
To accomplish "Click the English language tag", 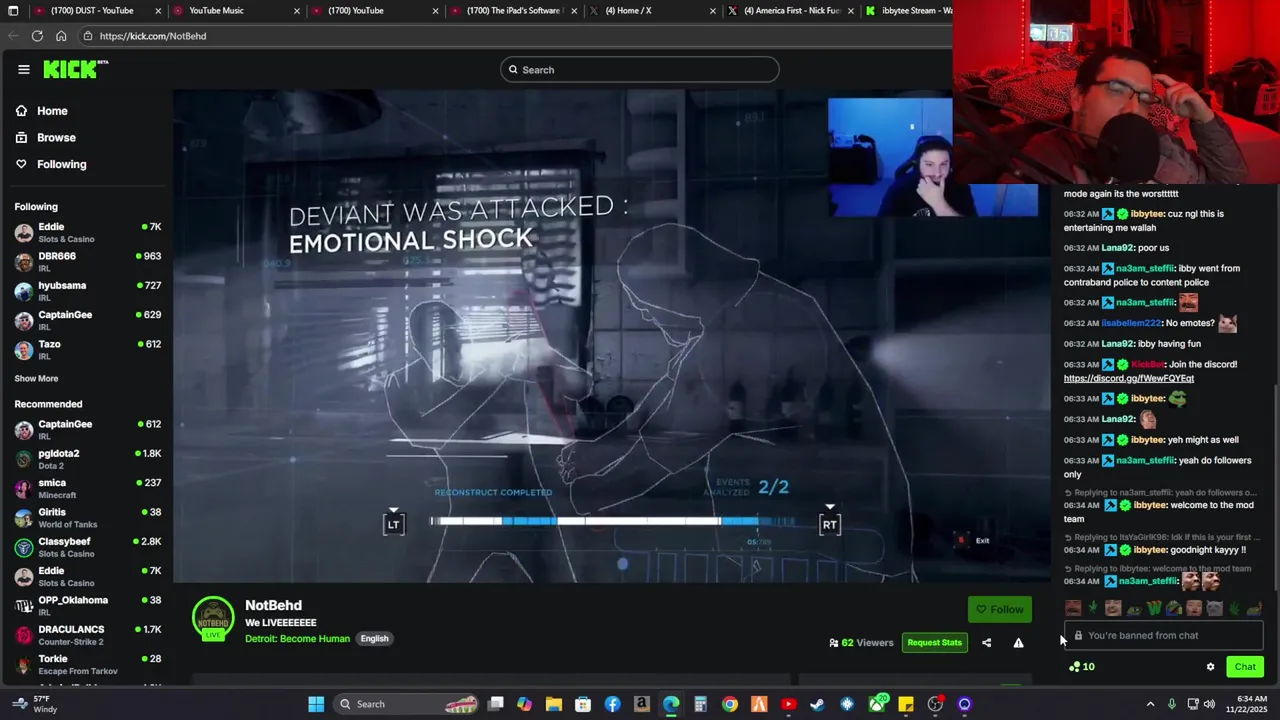I will (374, 638).
